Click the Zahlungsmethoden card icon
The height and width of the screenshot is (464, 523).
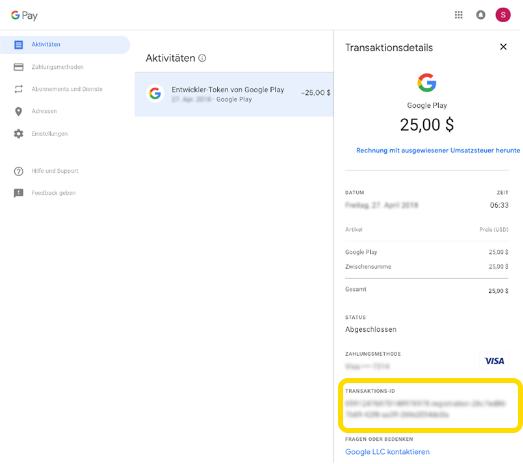pos(19,67)
